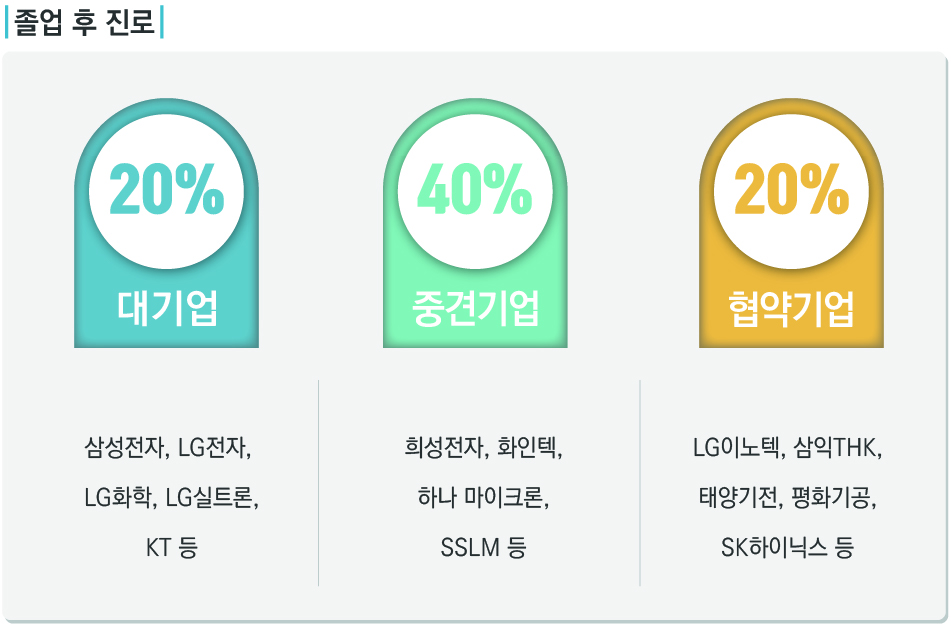Select the 대기업 label
The height and width of the screenshot is (628, 951).
(167, 308)
